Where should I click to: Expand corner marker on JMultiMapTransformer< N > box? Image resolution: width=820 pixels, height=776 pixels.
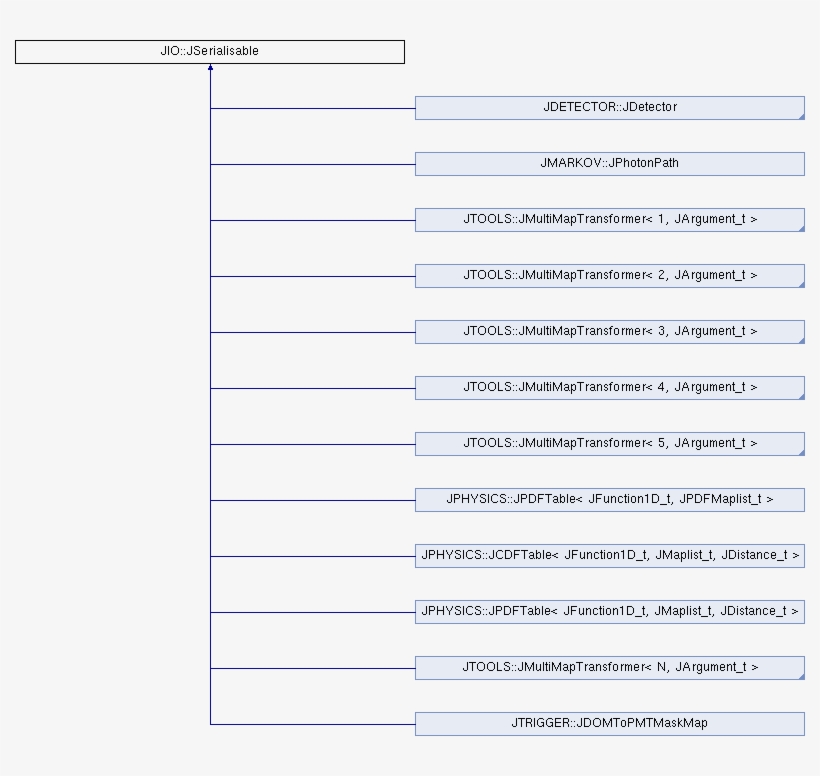pos(800,676)
